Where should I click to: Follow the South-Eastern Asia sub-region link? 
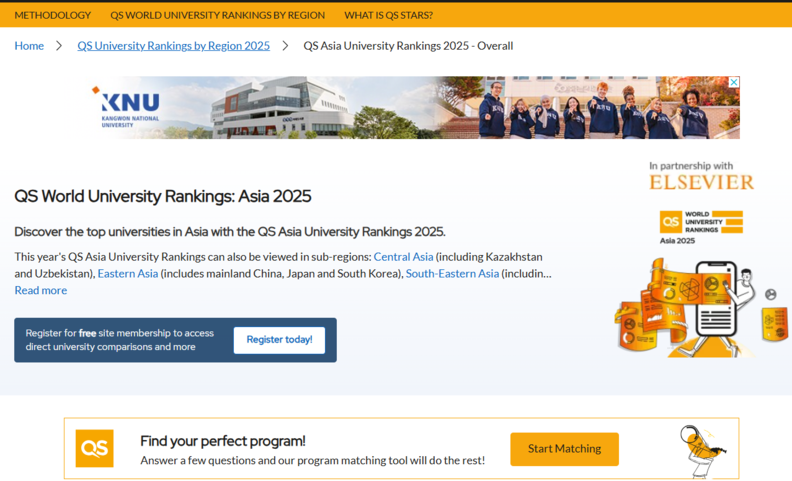click(452, 273)
